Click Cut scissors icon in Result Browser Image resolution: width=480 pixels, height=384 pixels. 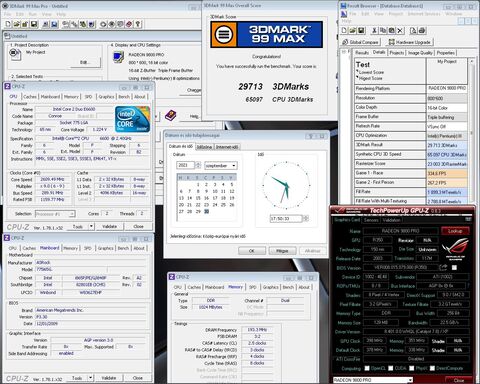pos(375,31)
